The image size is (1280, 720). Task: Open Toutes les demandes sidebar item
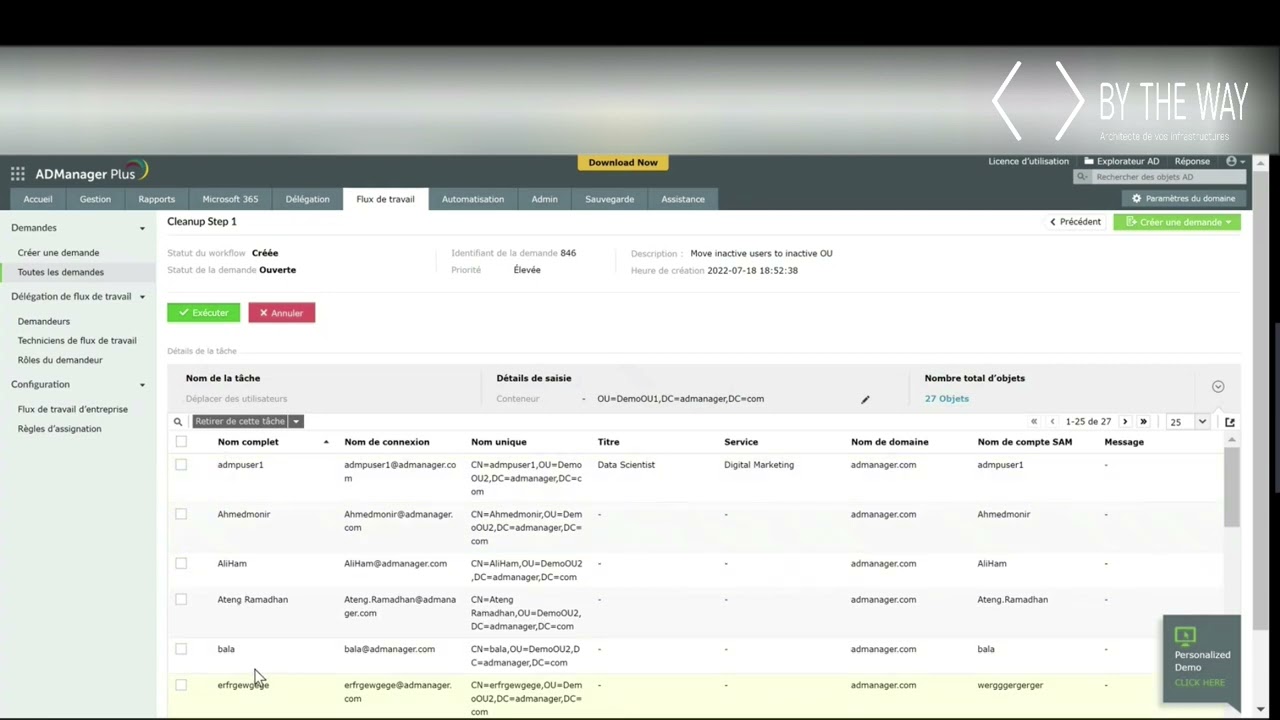[x=60, y=272]
